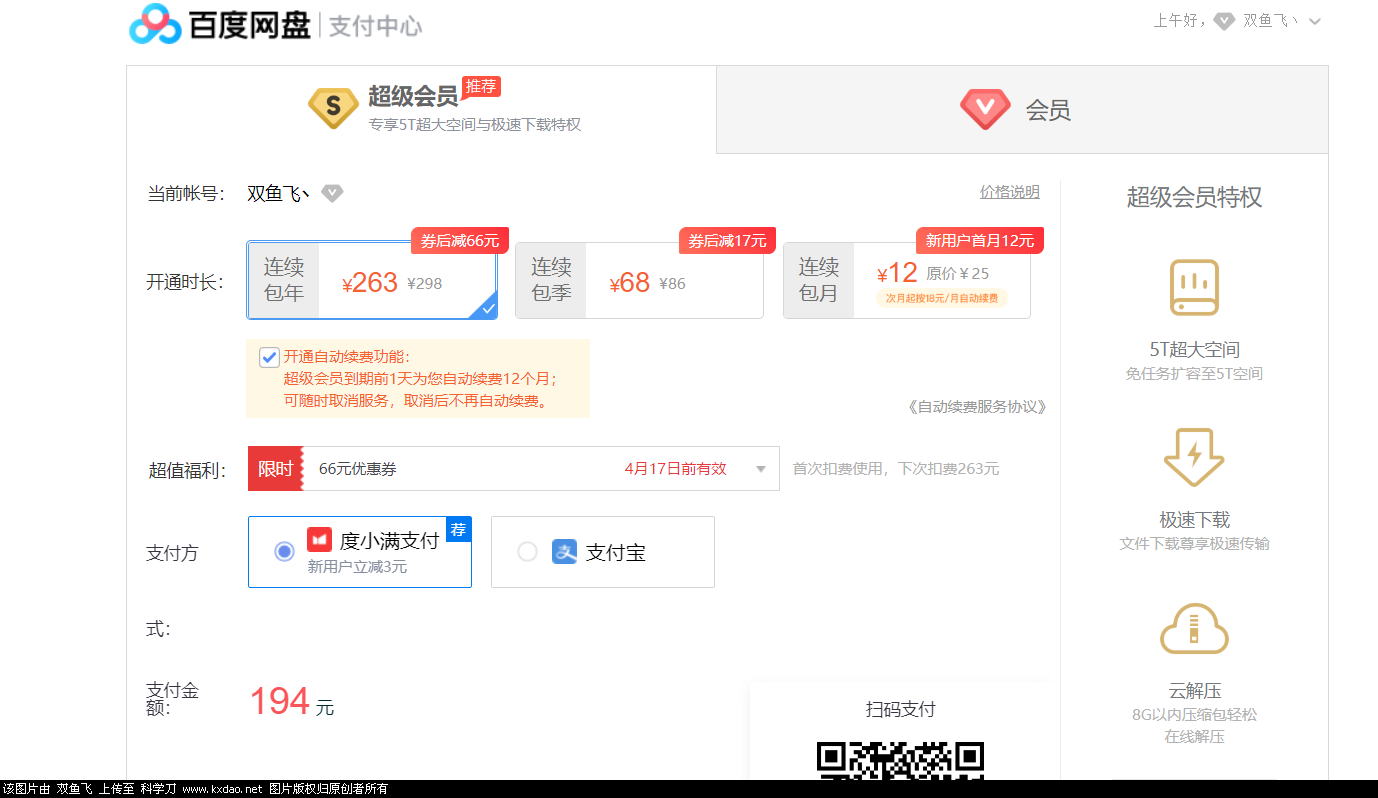
Task: Choose the 连续包年 ¥263 plan
Action: click(x=372, y=281)
